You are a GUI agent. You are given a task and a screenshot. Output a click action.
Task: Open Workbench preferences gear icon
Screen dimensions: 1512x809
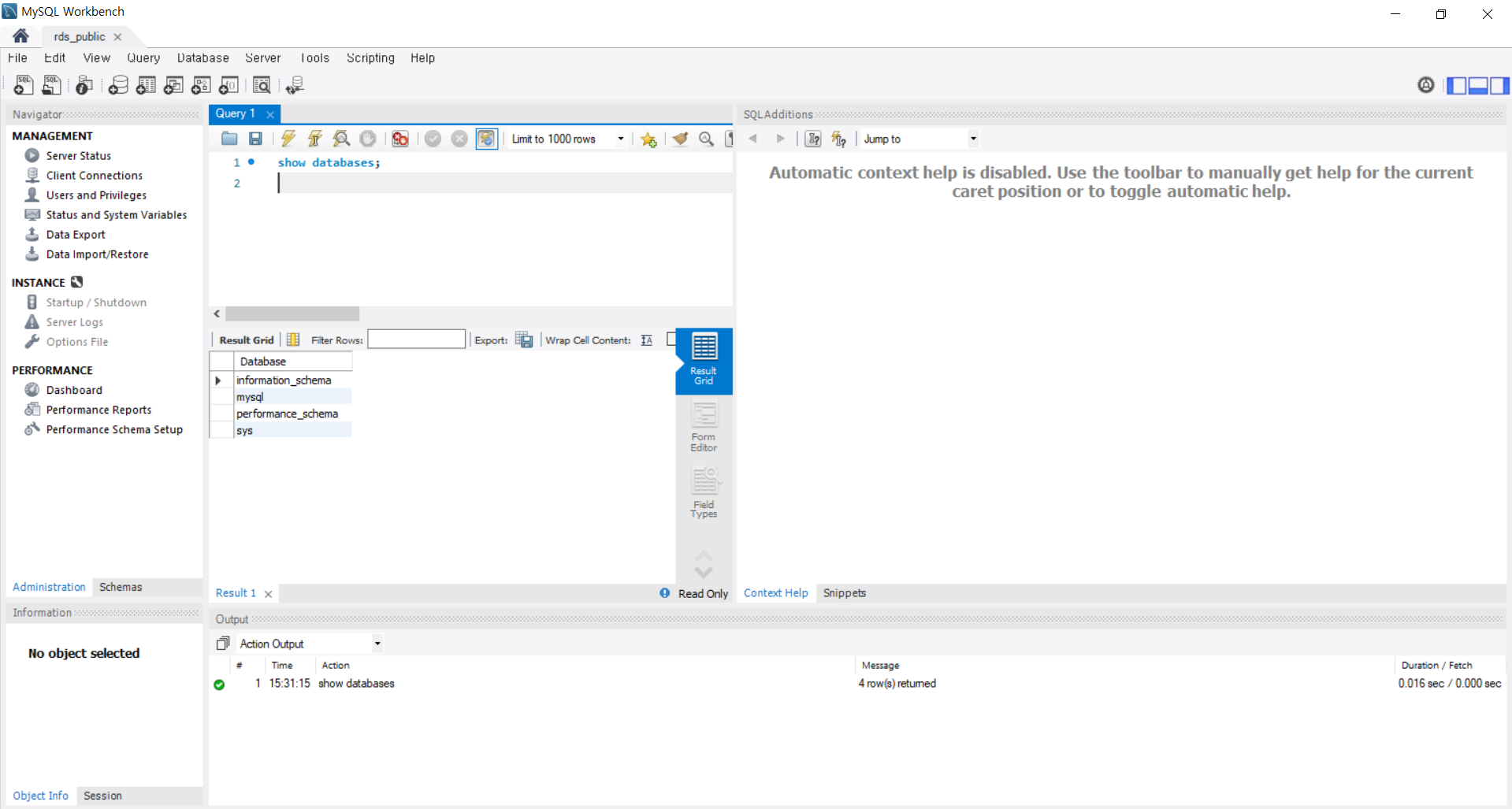pyautogui.click(x=1426, y=85)
